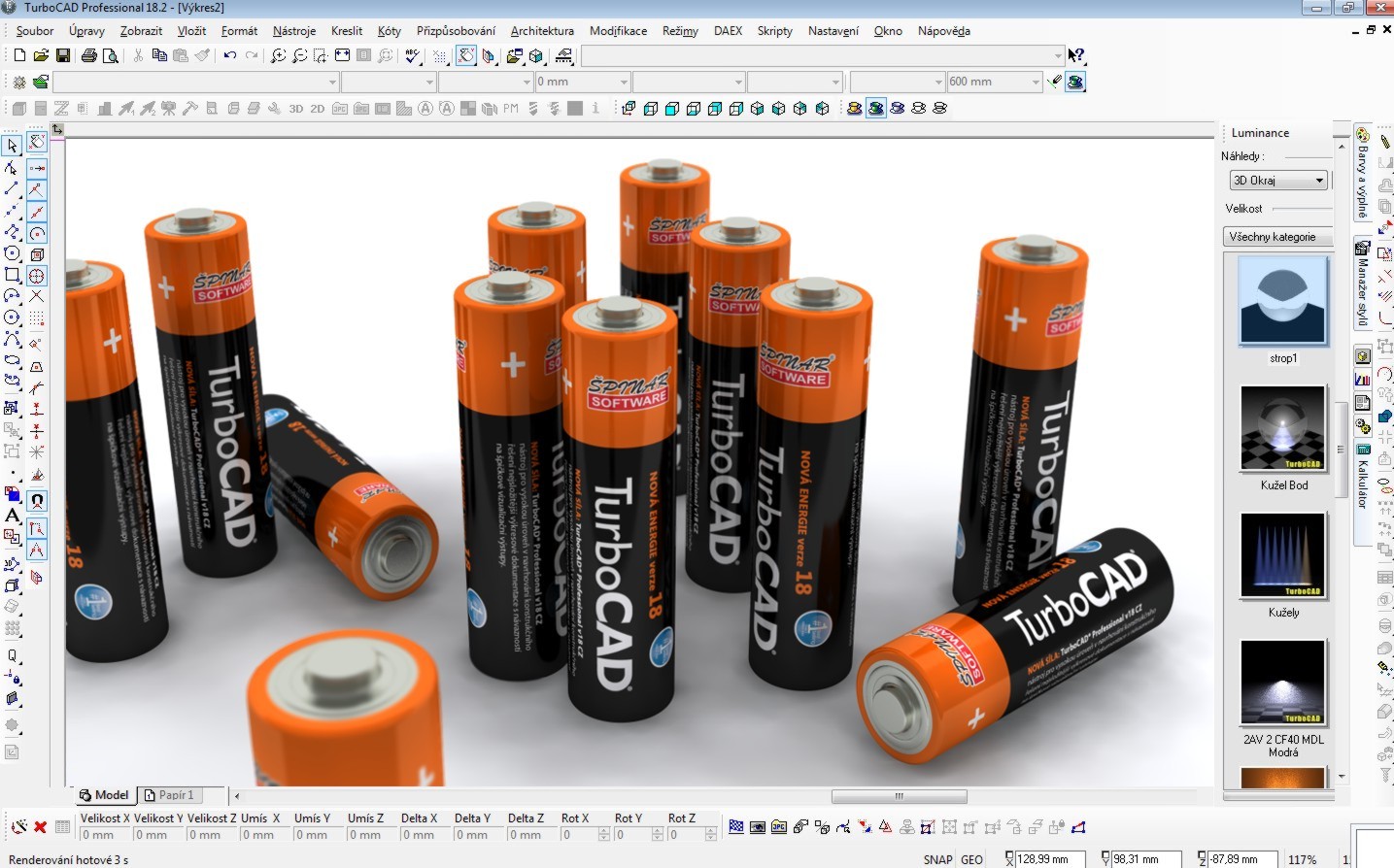Print the drawing
1394x868 pixels.
pyautogui.click(x=89, y=56)
